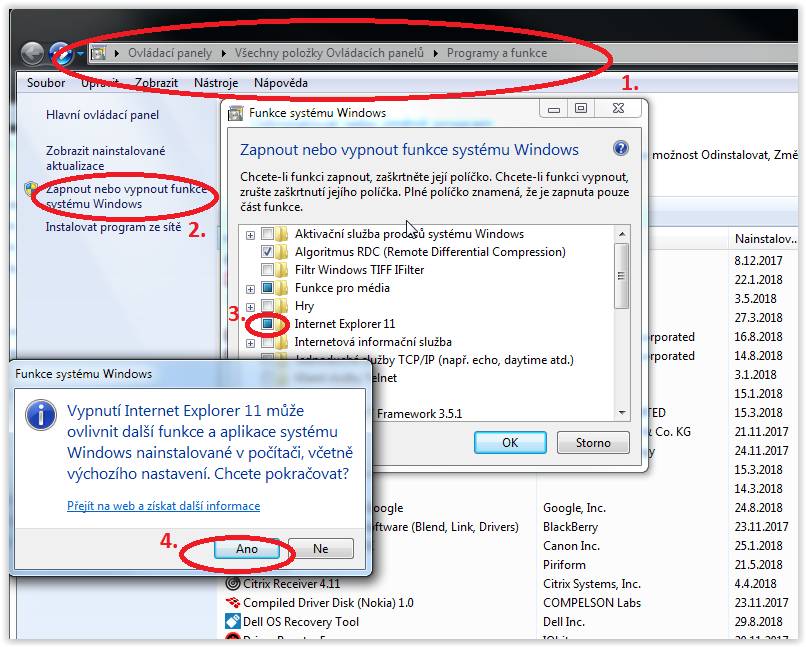Expand Aktivační služba procesů tree node
Image resolution: width=806 pixels, height=647 pixels.
point(250,235)
